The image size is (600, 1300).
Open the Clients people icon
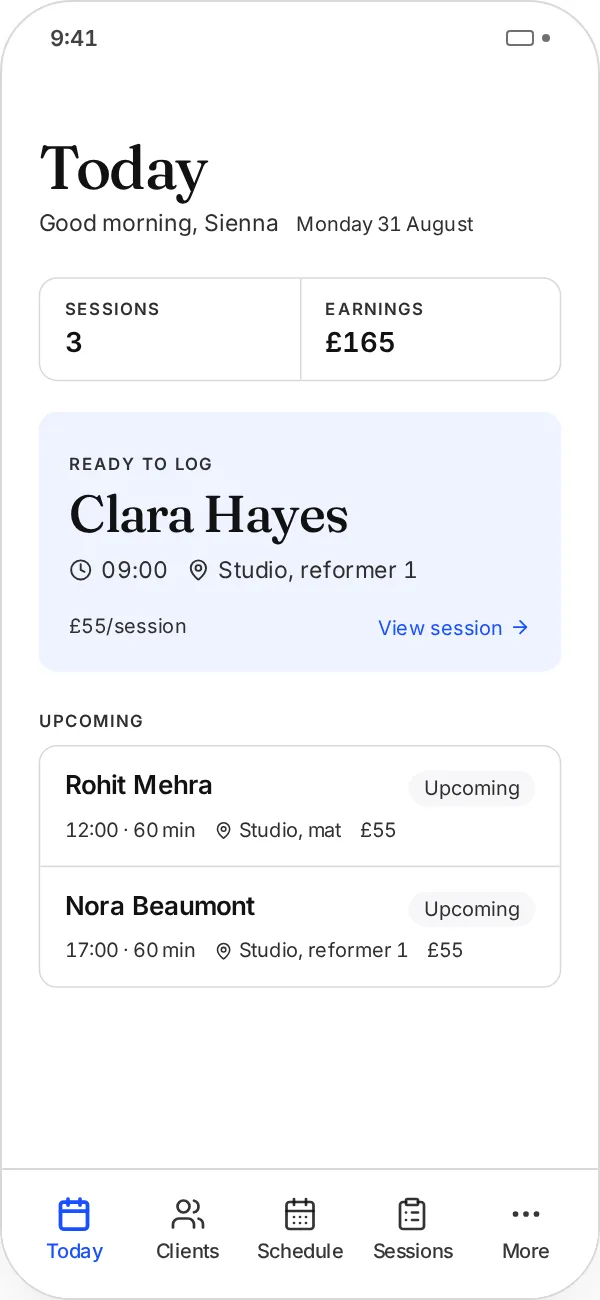point(187,1214)
